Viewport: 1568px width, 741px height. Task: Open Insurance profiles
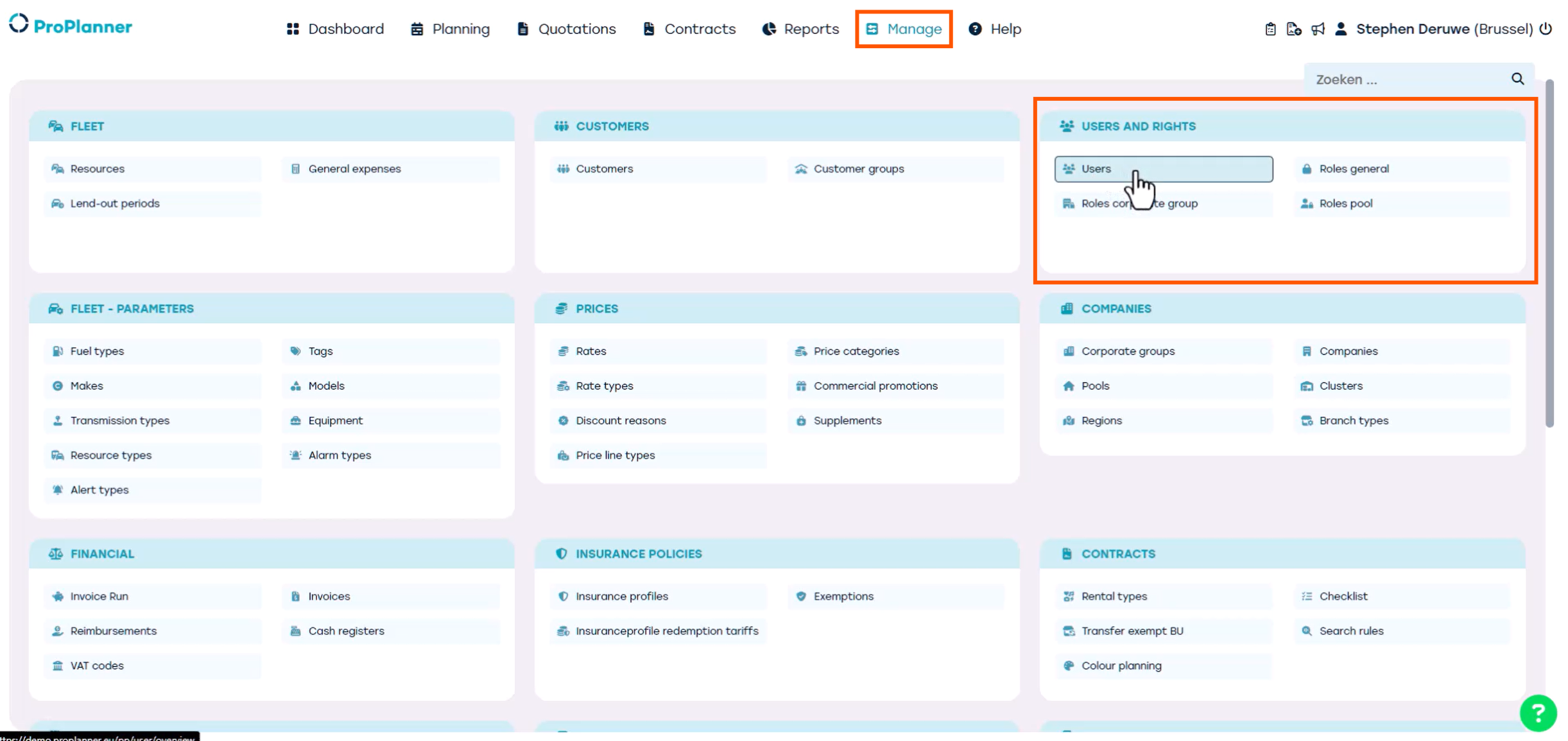point(621,596)
